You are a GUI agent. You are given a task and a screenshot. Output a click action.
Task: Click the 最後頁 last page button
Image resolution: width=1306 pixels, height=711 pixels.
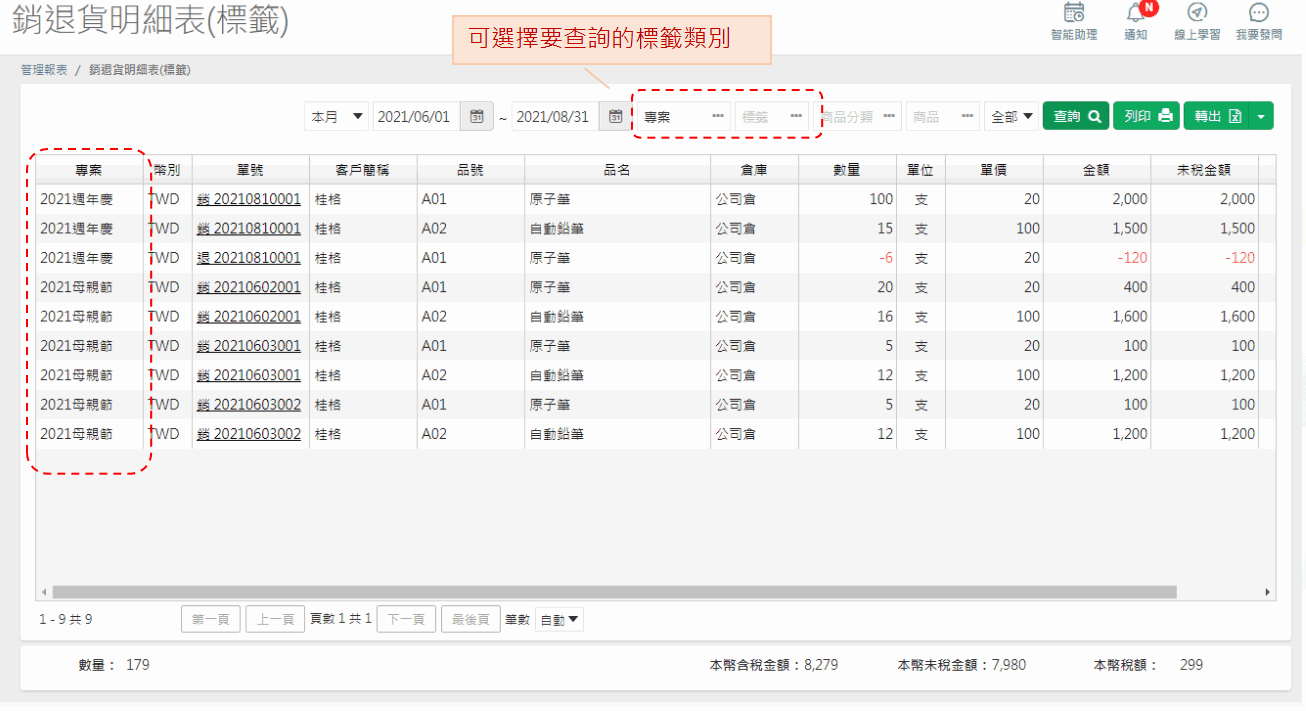pyautogui.click(x=470, y=619)
